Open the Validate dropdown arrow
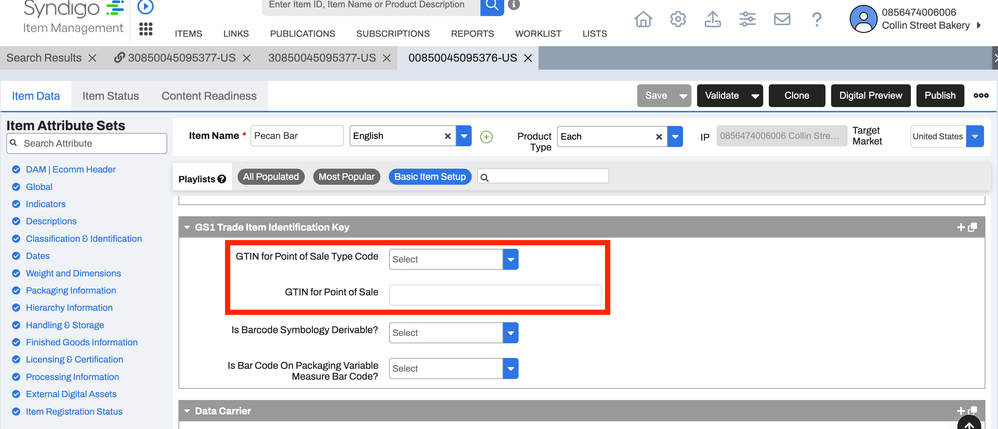 point(755,95)
